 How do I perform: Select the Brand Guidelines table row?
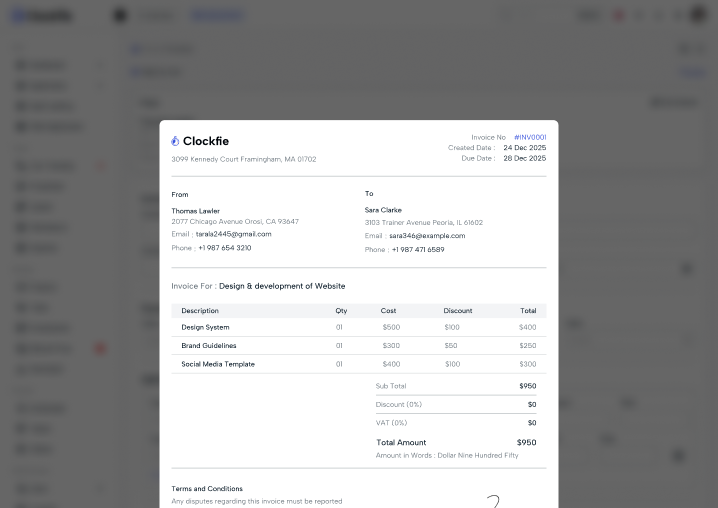[359, 345]
